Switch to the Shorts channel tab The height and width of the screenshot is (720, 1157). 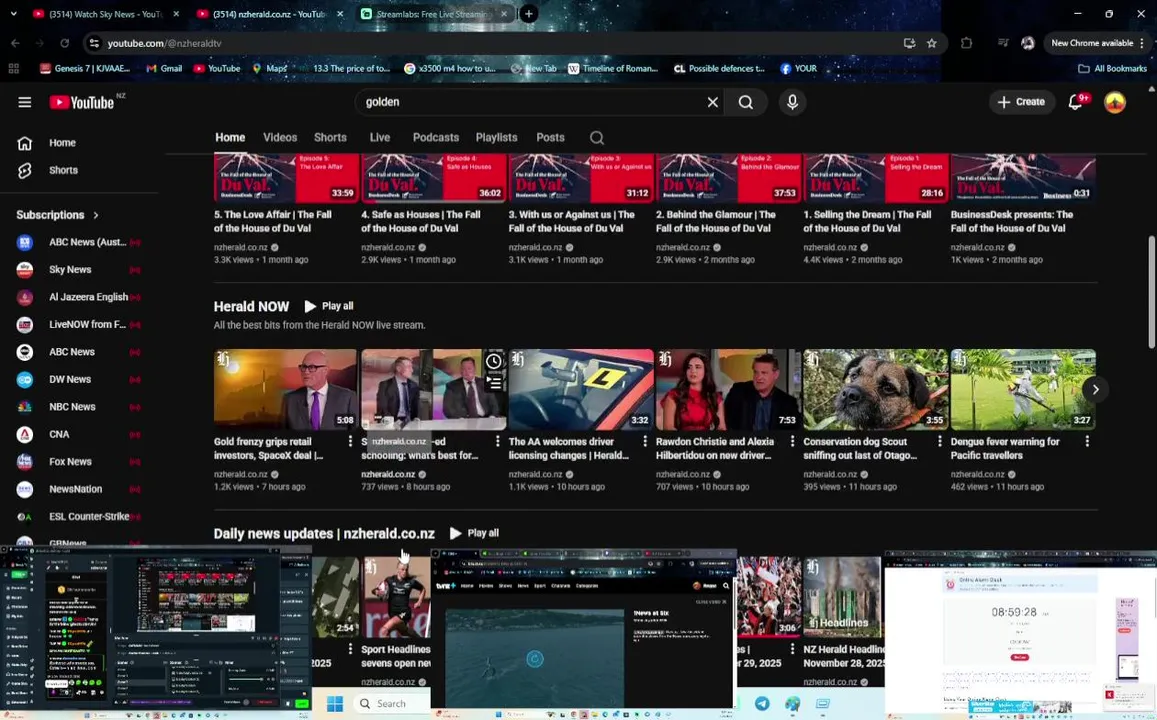(330, 138)
